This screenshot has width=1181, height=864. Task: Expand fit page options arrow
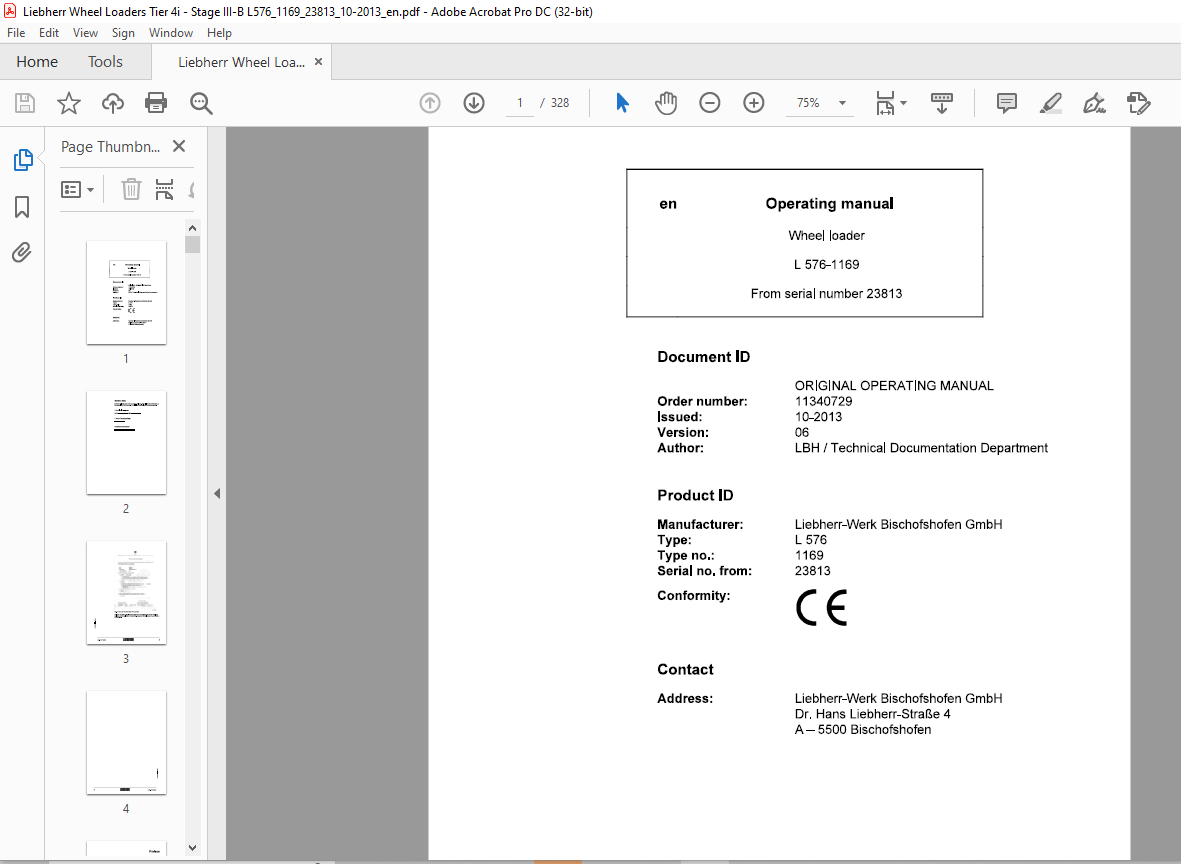(903, 103)
